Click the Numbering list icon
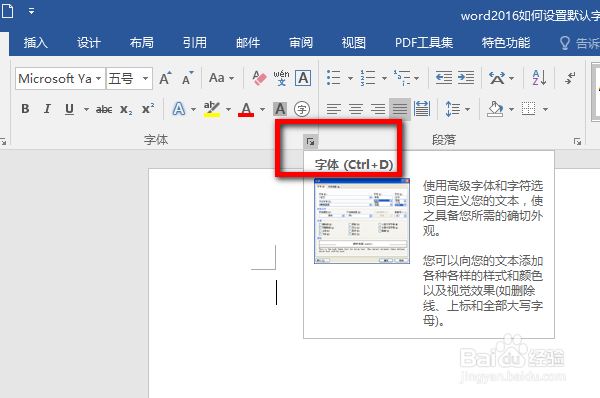The image size is (600, 398). 368,78
